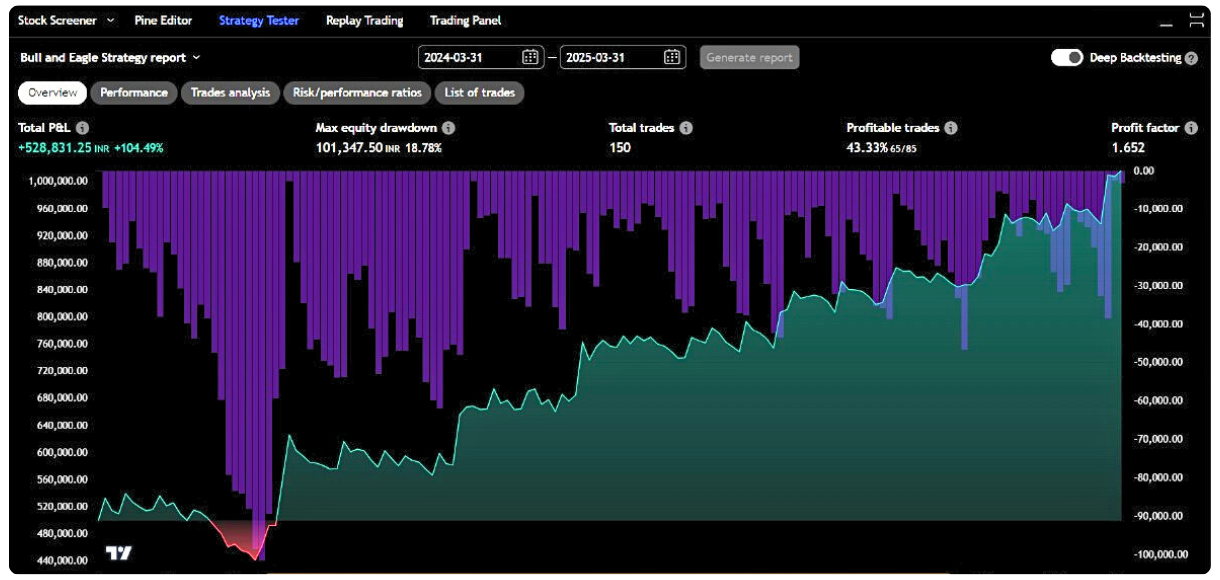Image resolution: width=1220 pixels, height=580 pixels.
Task: Open the Pine Editor tab
Action: point(163,20)
